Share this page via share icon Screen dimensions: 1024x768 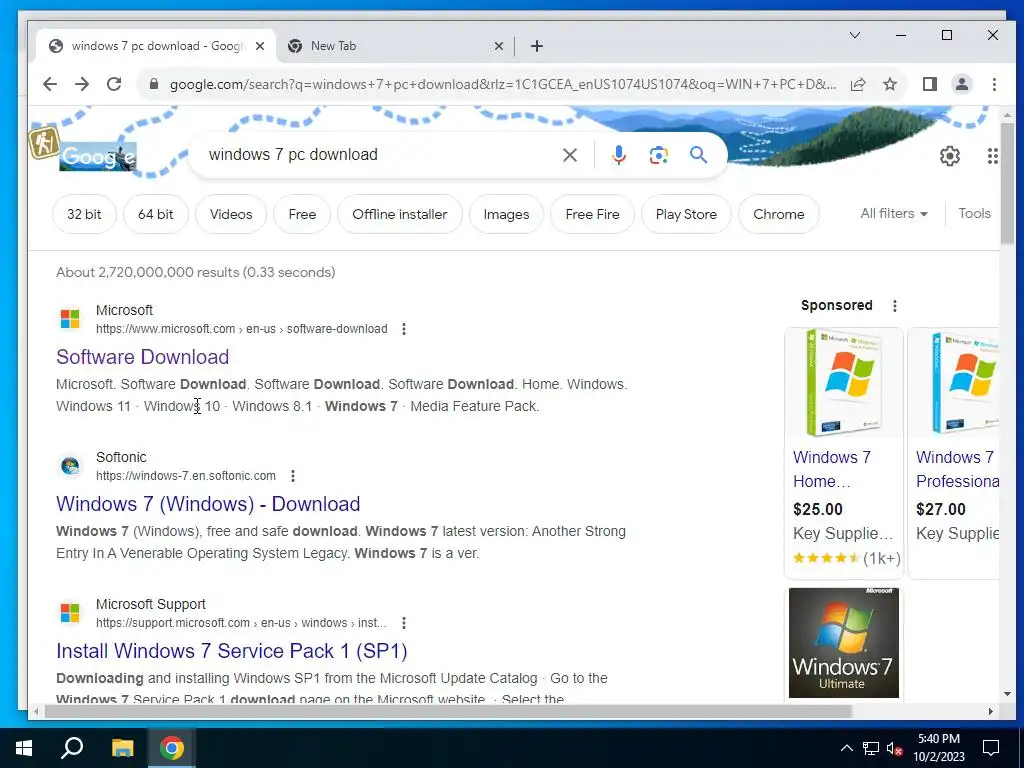click(858, 84)
